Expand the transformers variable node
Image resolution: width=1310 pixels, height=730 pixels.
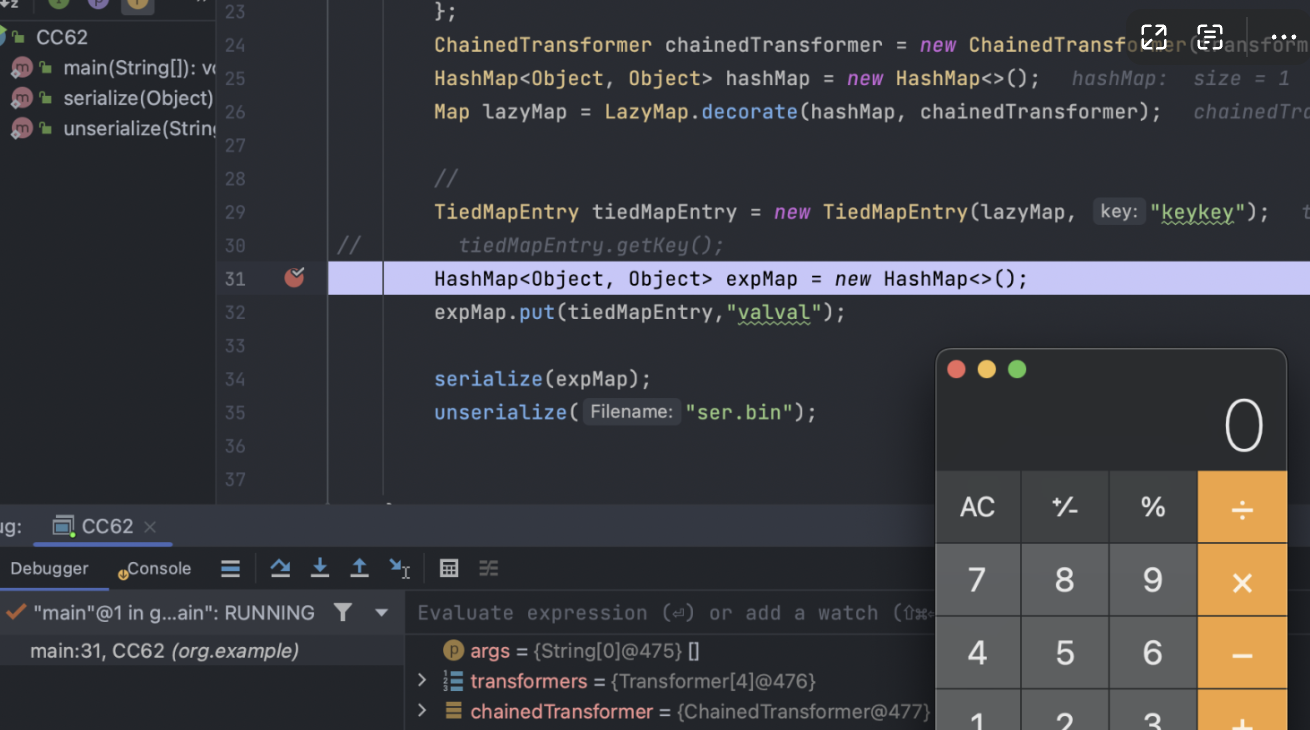click(422, 681)
